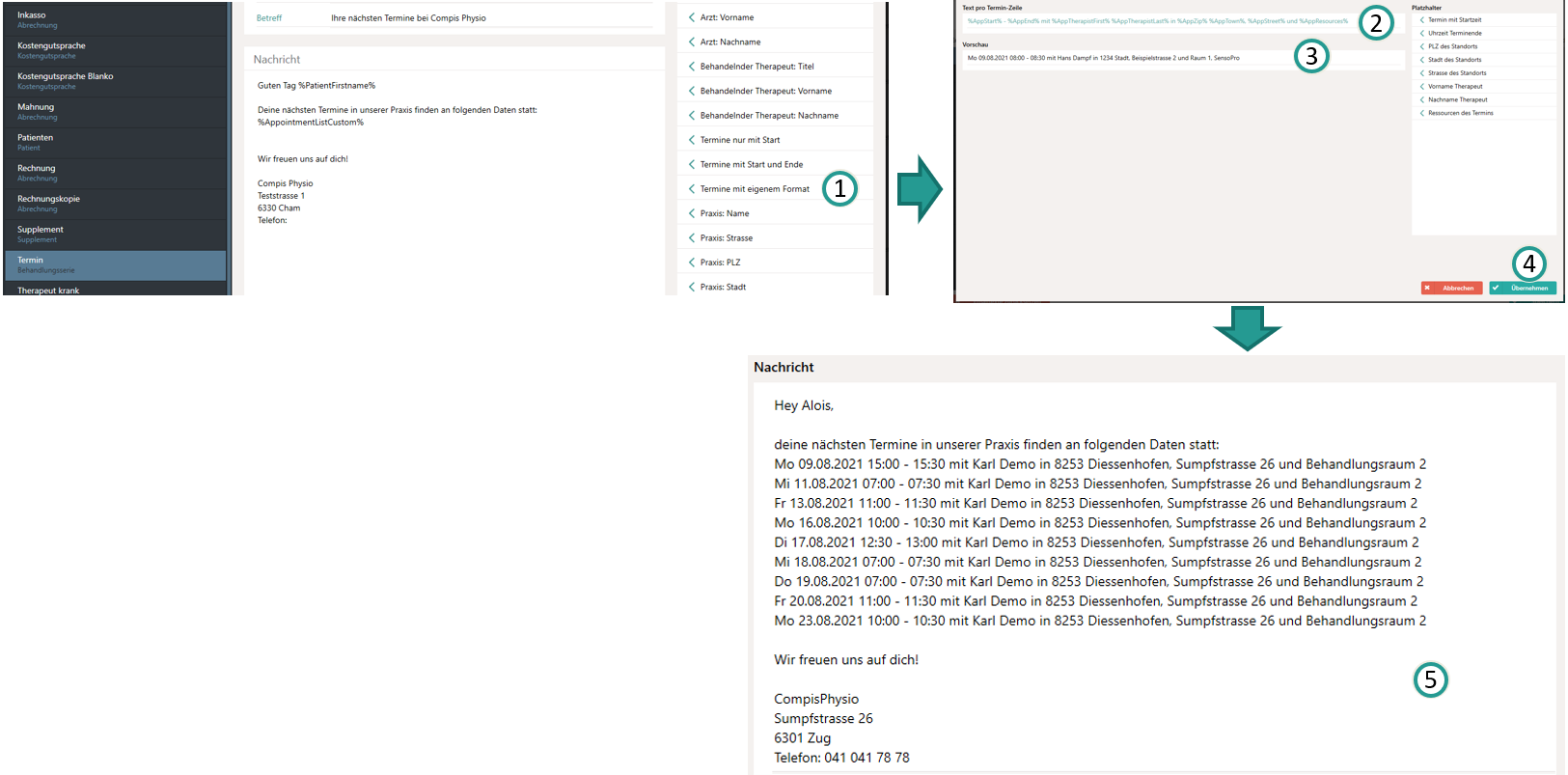The image size is (1568, 775).
Task: Click the arrow icon next to Arzt: Nachname
Action: tap(691, 42)
